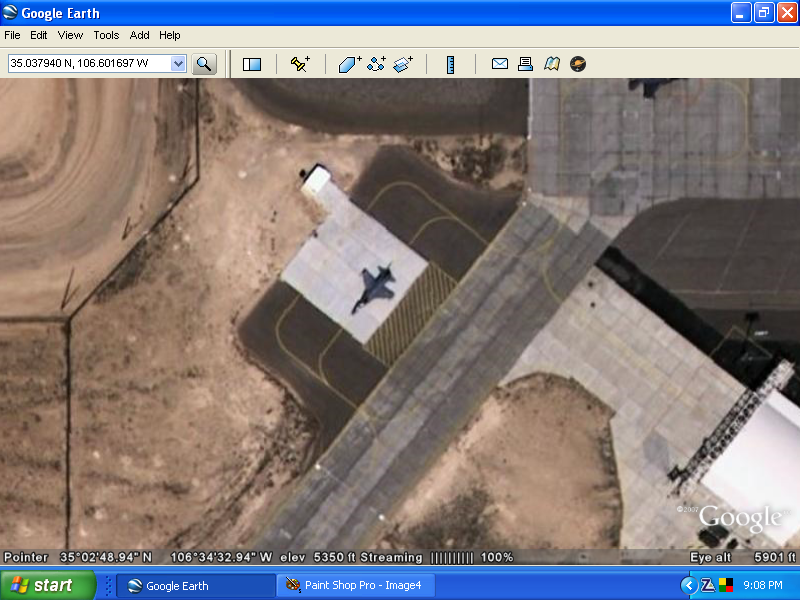
Task: Show view in Google Maps
Action: tap(552, 64)
